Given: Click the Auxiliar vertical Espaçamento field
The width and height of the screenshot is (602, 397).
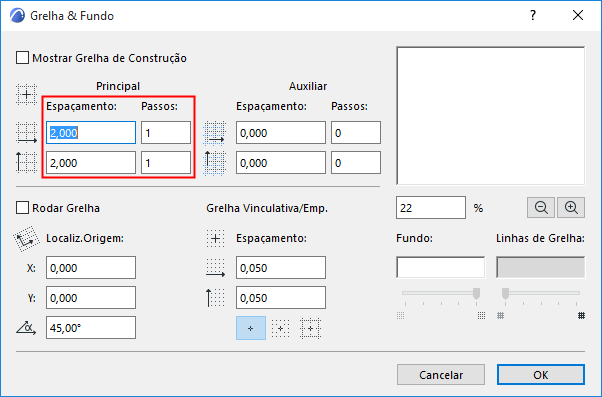Looking at the screenshot, I should (x=281, y=163).
